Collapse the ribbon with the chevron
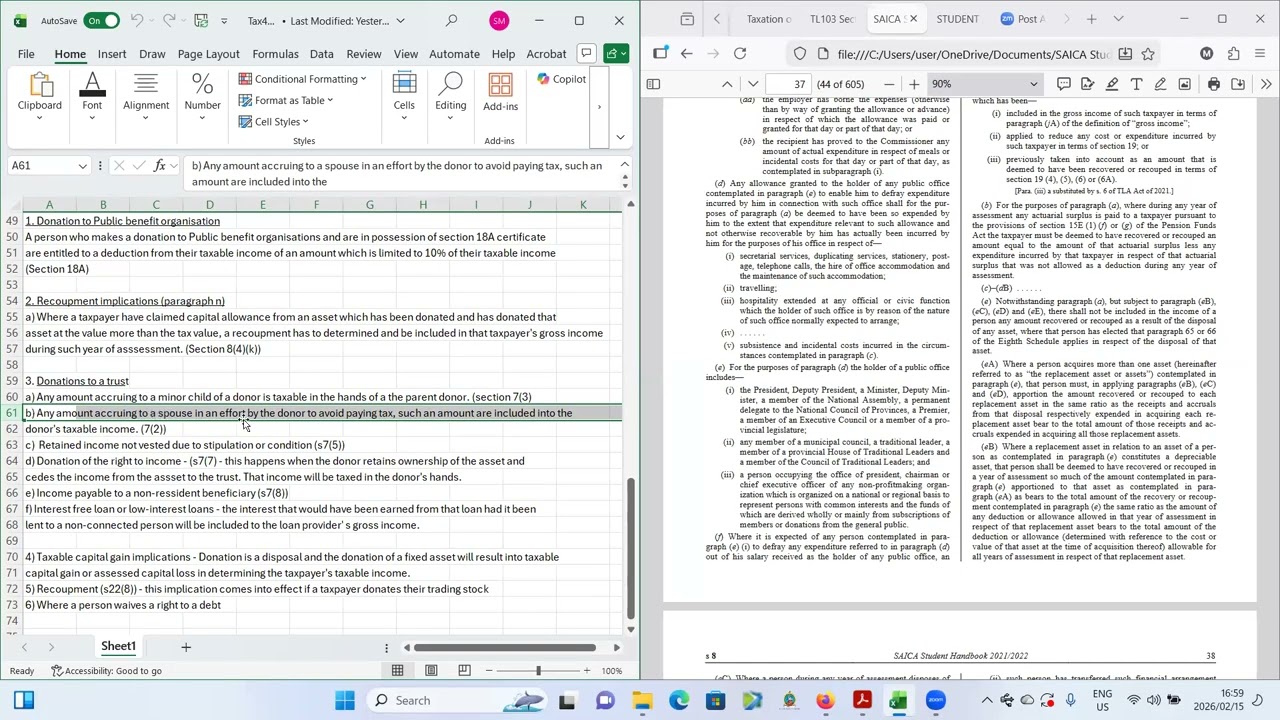 click(x=620, y=137)
